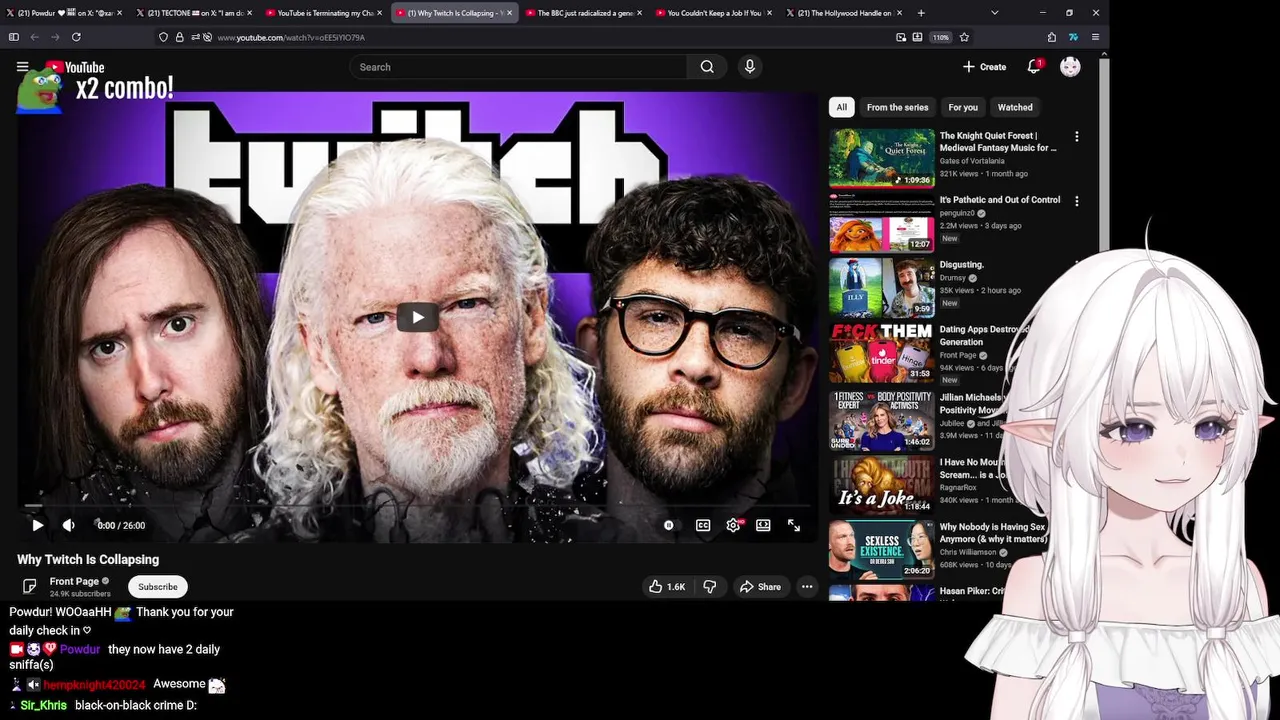Bookmark this page with the star
The image size is (1280, 720).
click(964, 37)
